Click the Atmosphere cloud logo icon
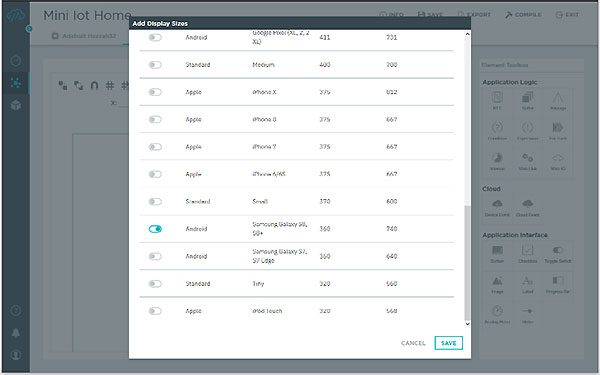Image resolution: width=600 pixels, height=375 pixels. pos(16,16)
